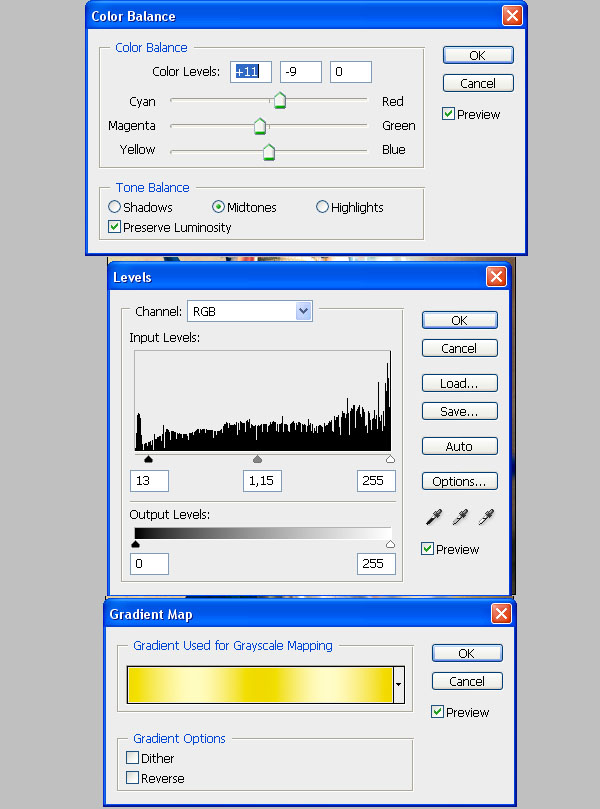Image resolution: width=600 pixels, height=809 pixels.
Task: Open Options... in Levels dialog
Action: [x=460, y=481]
